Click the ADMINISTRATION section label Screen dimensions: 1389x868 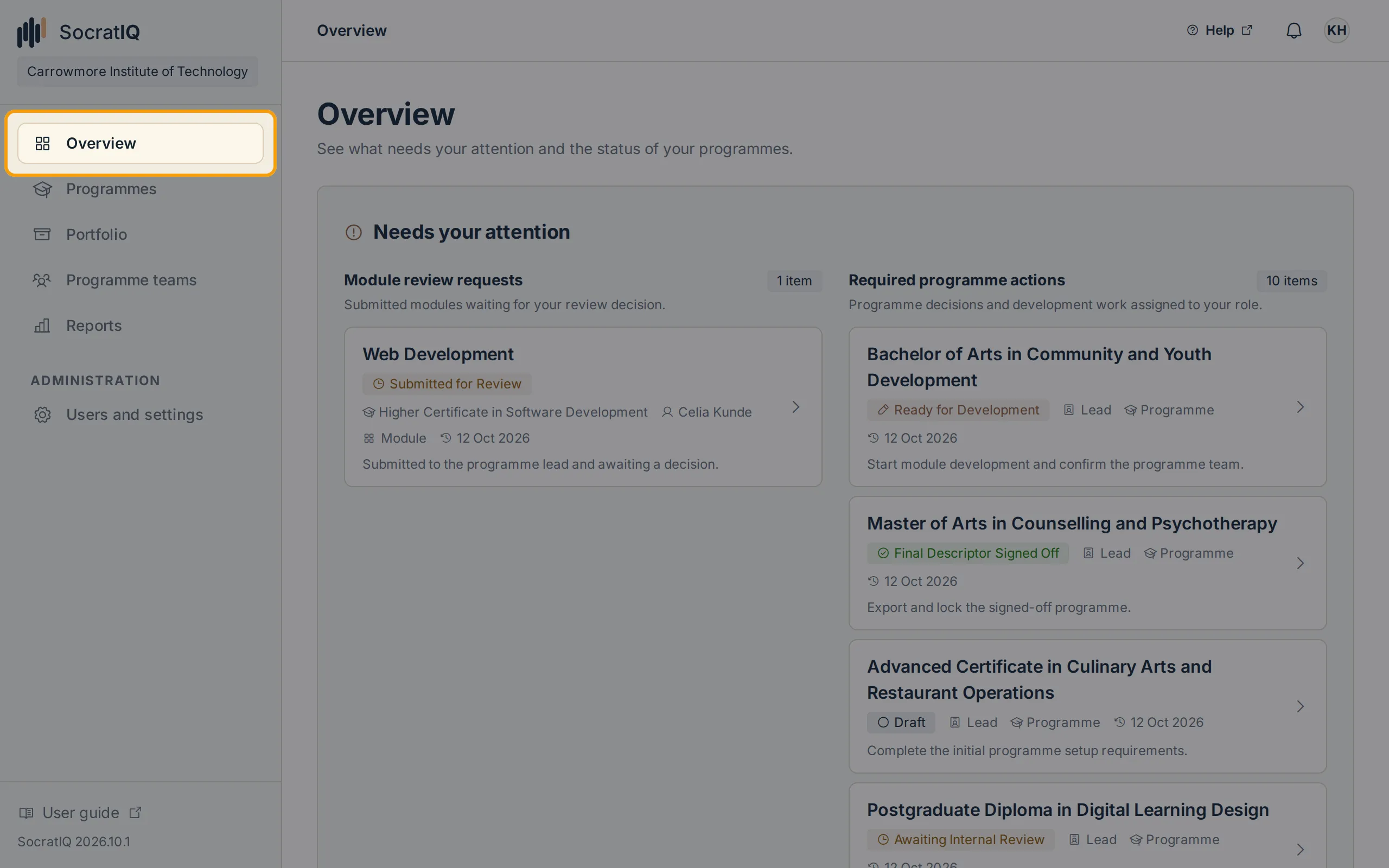[95, 381]
